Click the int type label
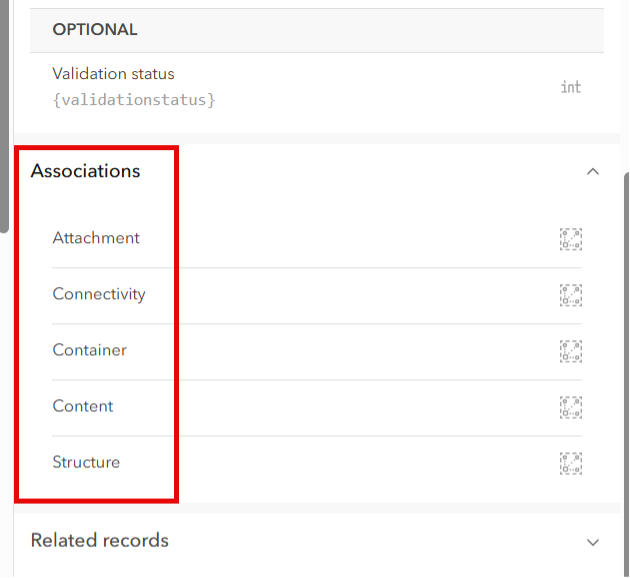The image size is (630, 578). coord(570,87)
